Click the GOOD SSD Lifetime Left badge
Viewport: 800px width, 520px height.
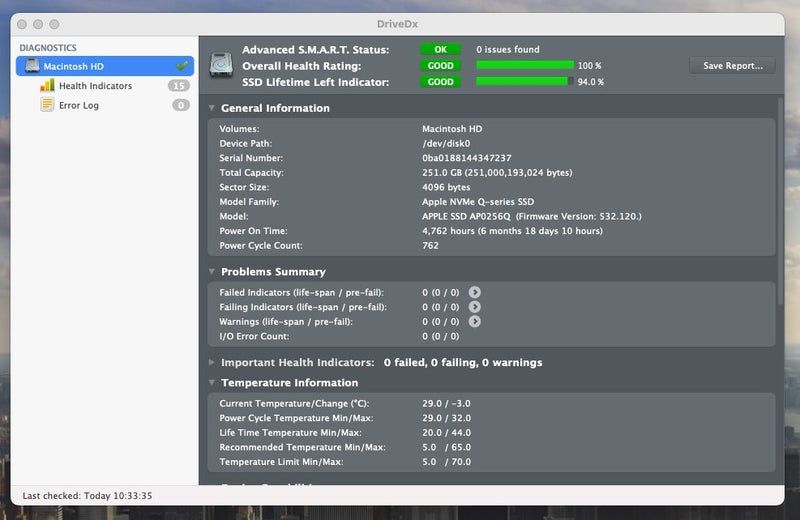point(440,82)
